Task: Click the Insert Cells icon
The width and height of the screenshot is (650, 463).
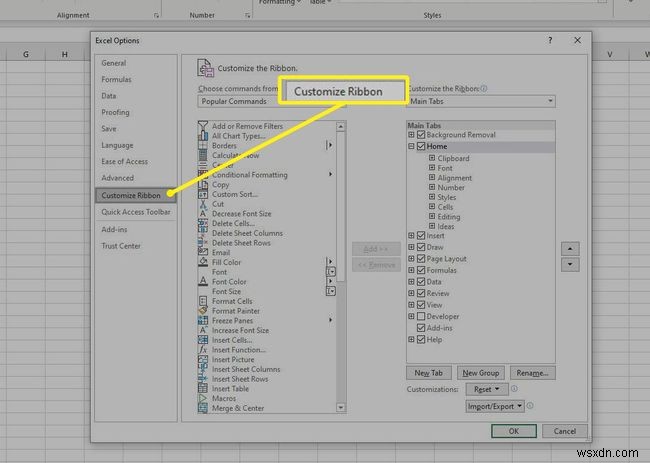Action: pos(203,340)
